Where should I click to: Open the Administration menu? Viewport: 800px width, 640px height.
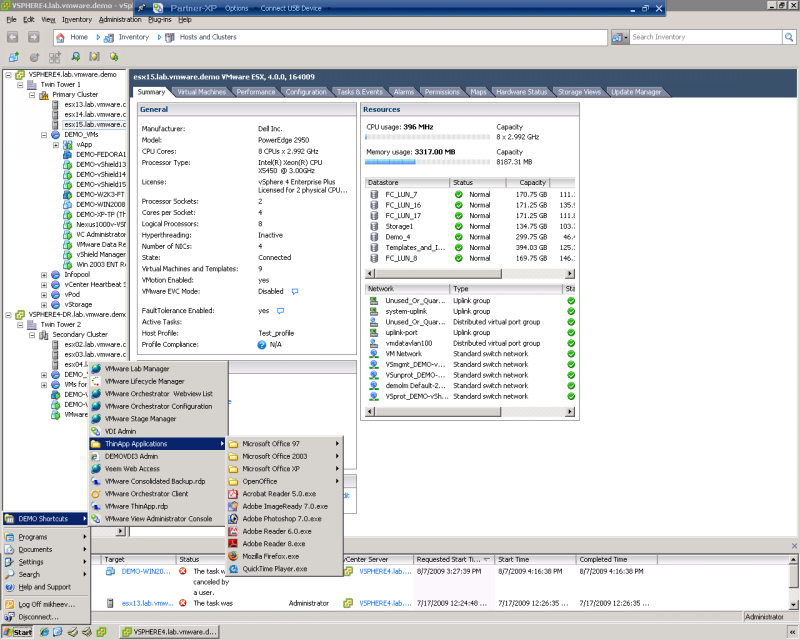point(120,19)
